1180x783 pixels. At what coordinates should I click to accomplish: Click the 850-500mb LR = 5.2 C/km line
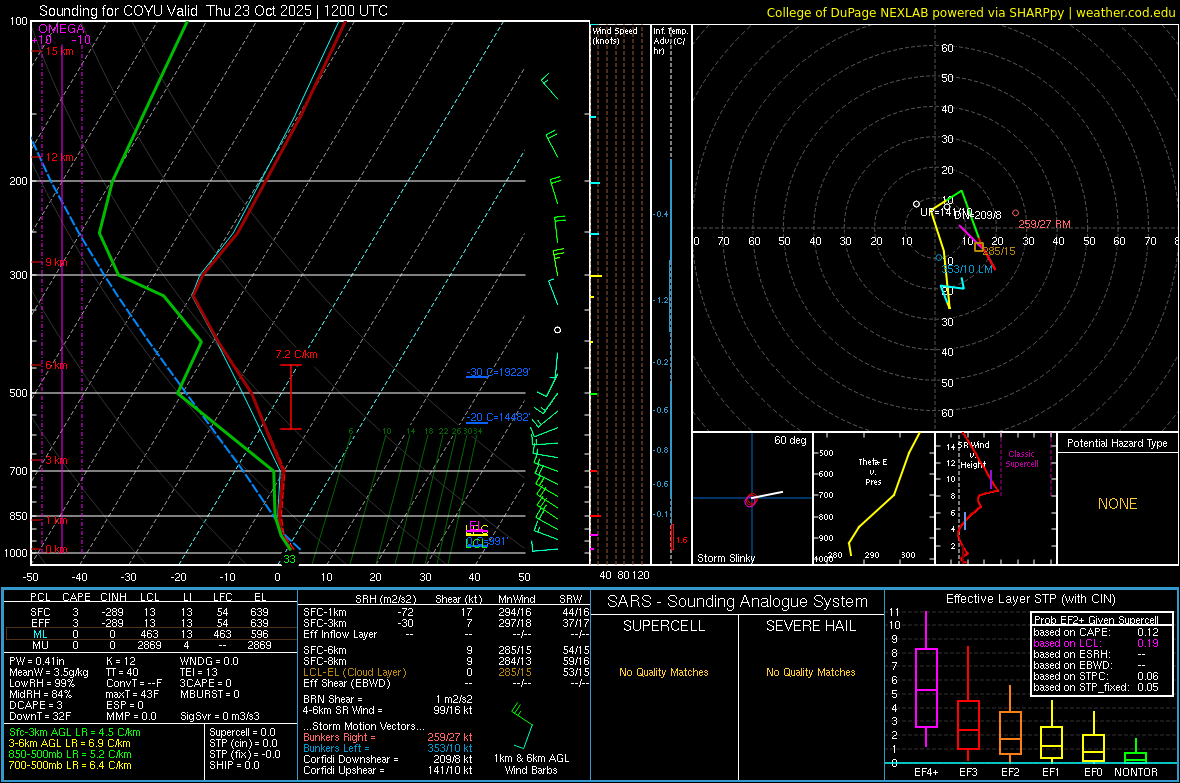70,754
